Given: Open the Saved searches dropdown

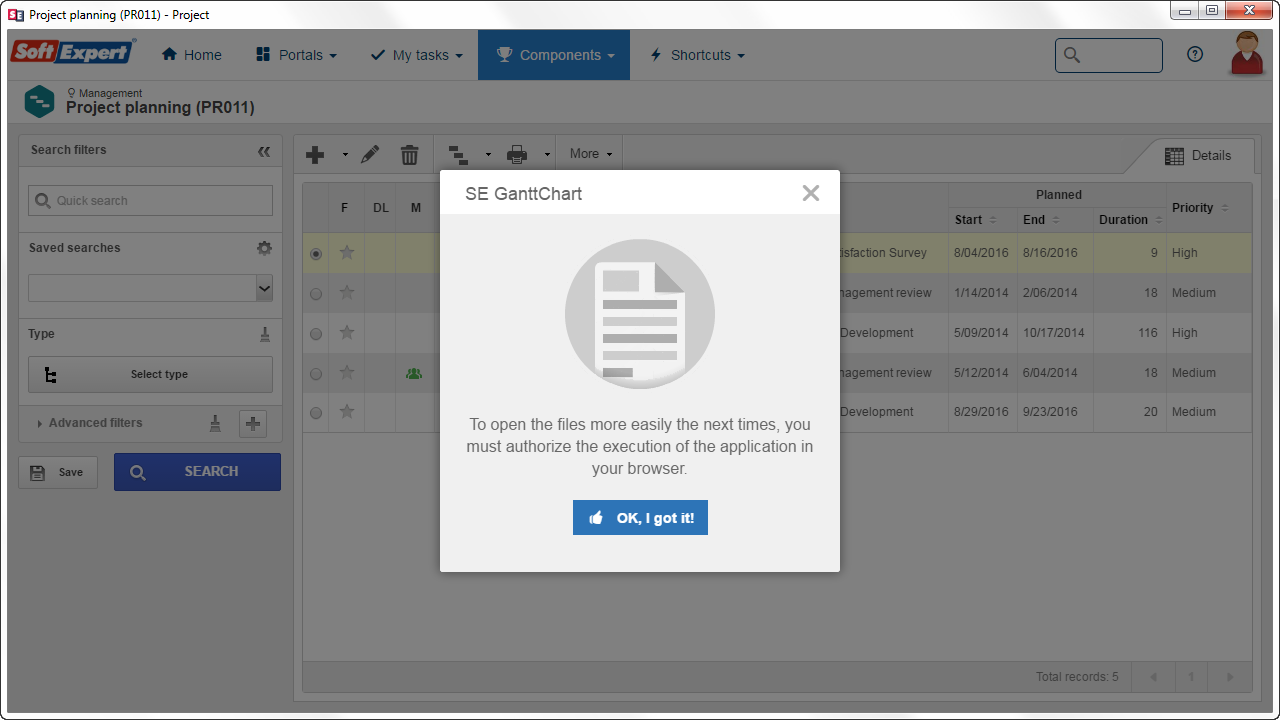Looking at the screenshot, I should coord(150,288).
